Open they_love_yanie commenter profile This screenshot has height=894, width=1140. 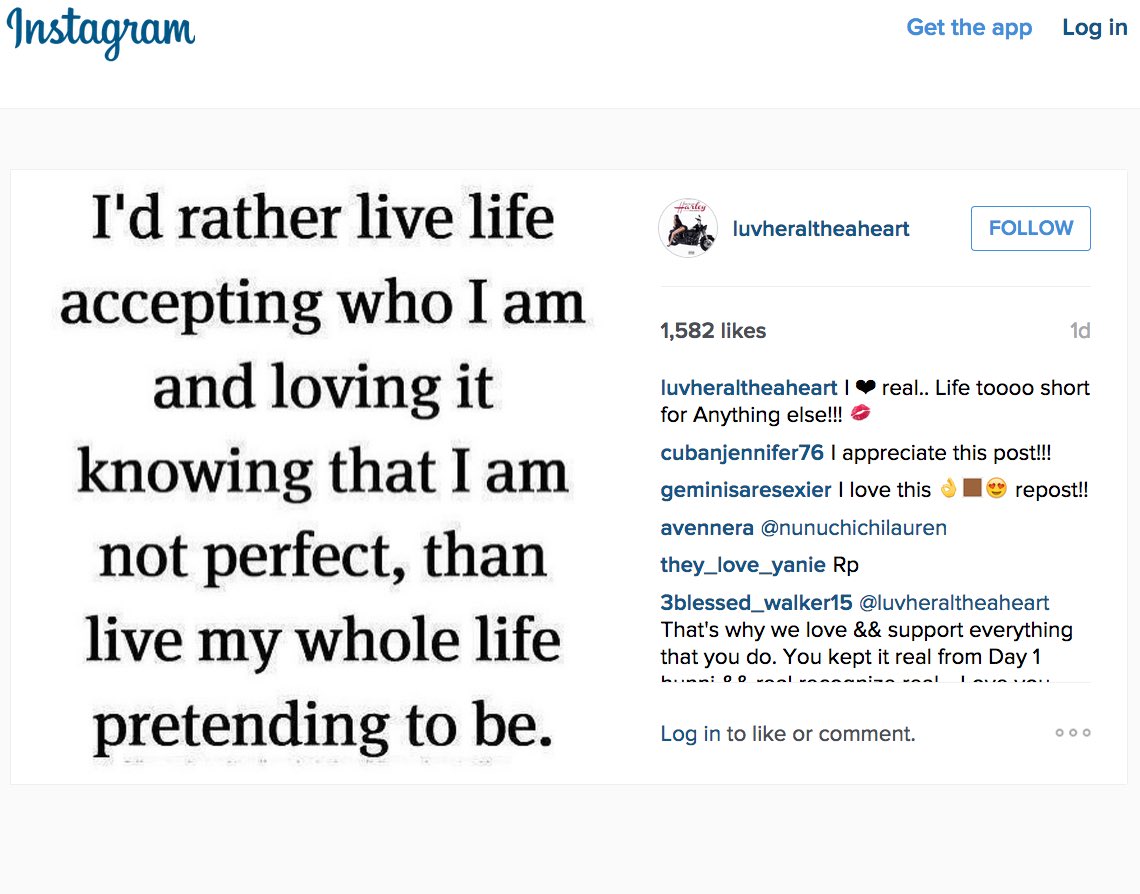(x=743, y=565)
